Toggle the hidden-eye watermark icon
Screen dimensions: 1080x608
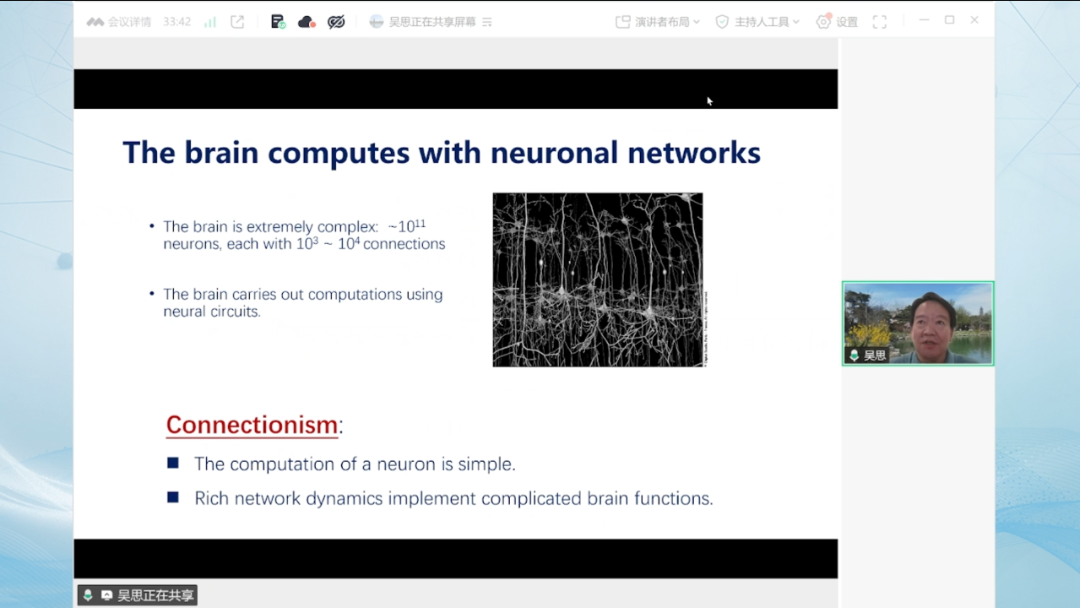coord(336,22)
